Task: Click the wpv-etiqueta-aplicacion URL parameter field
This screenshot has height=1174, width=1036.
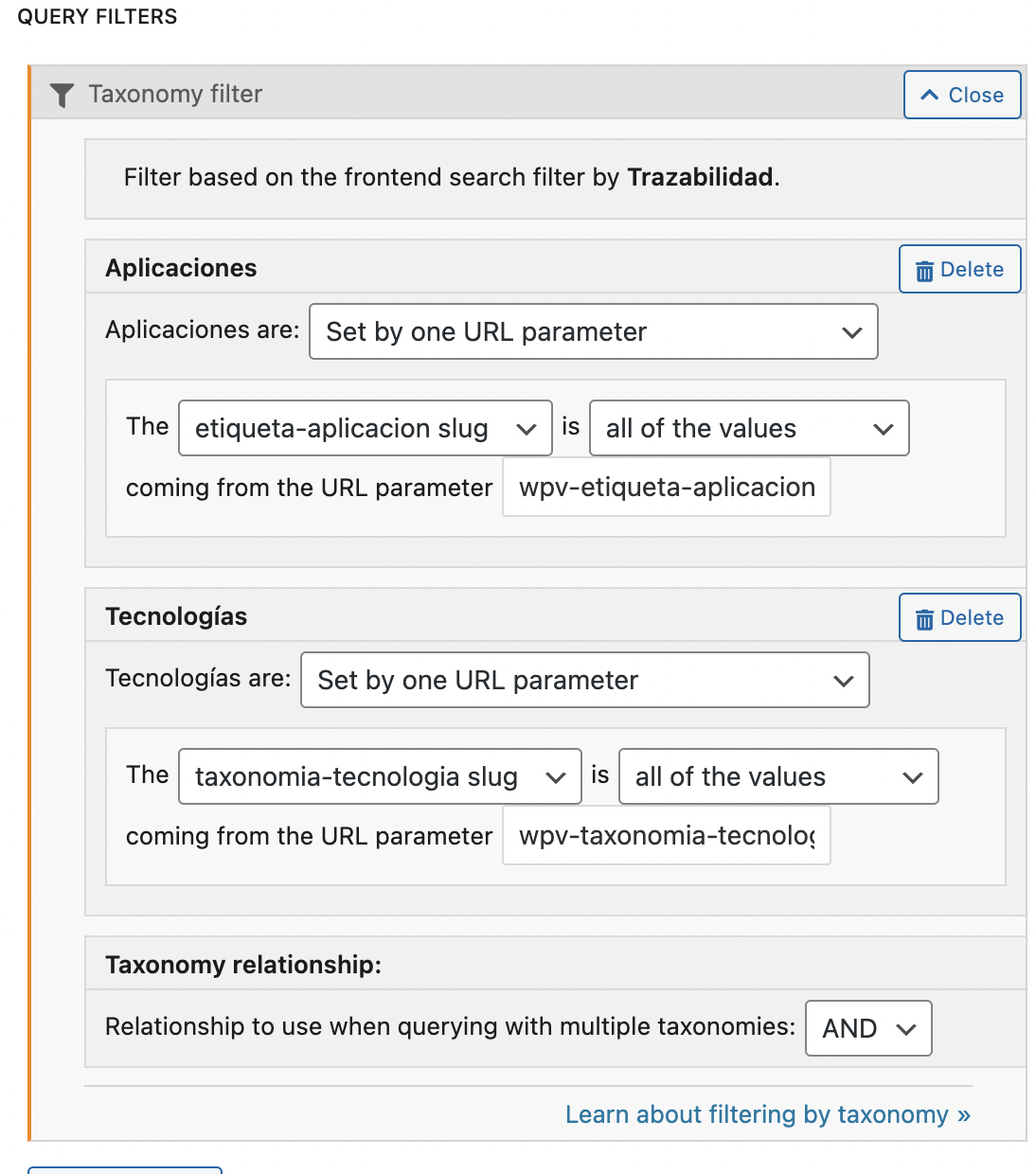Action: tap(667, 487)
